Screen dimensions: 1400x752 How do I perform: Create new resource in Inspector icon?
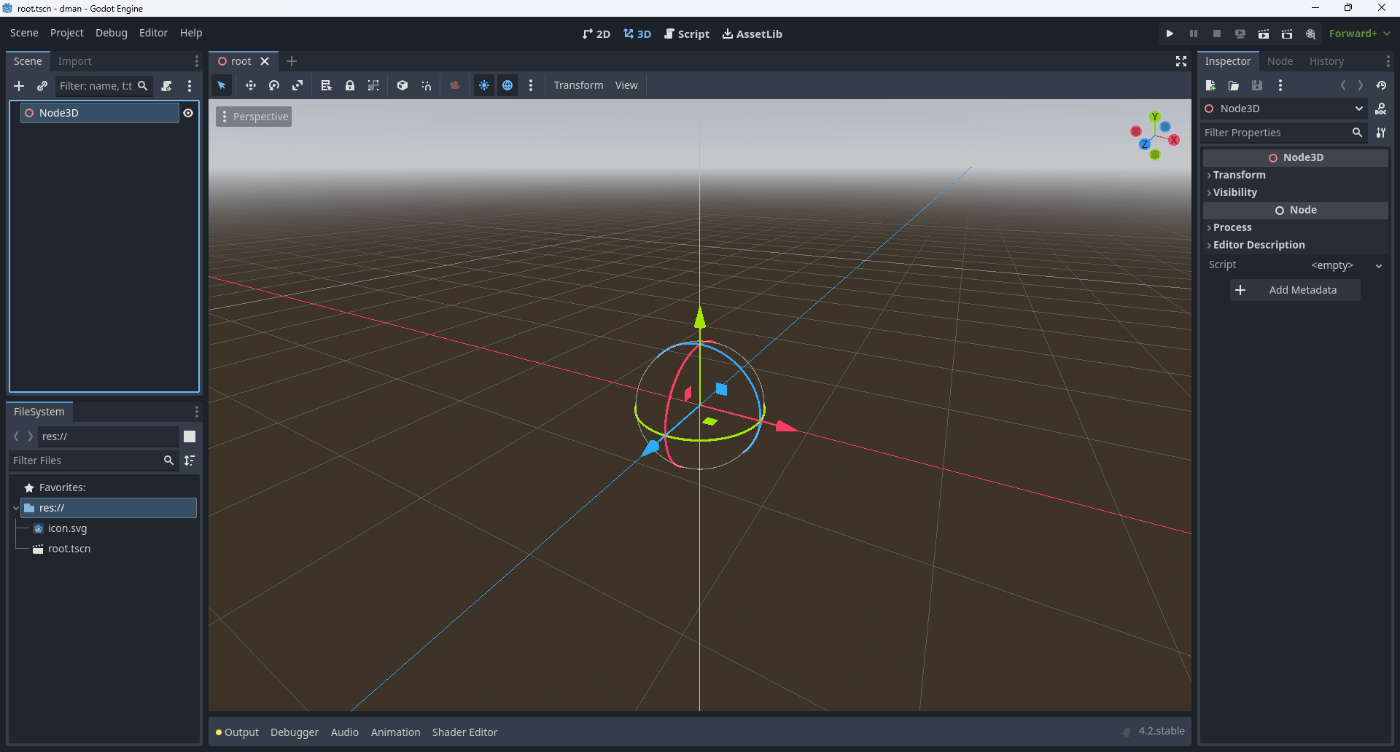tap(1210, 86)
